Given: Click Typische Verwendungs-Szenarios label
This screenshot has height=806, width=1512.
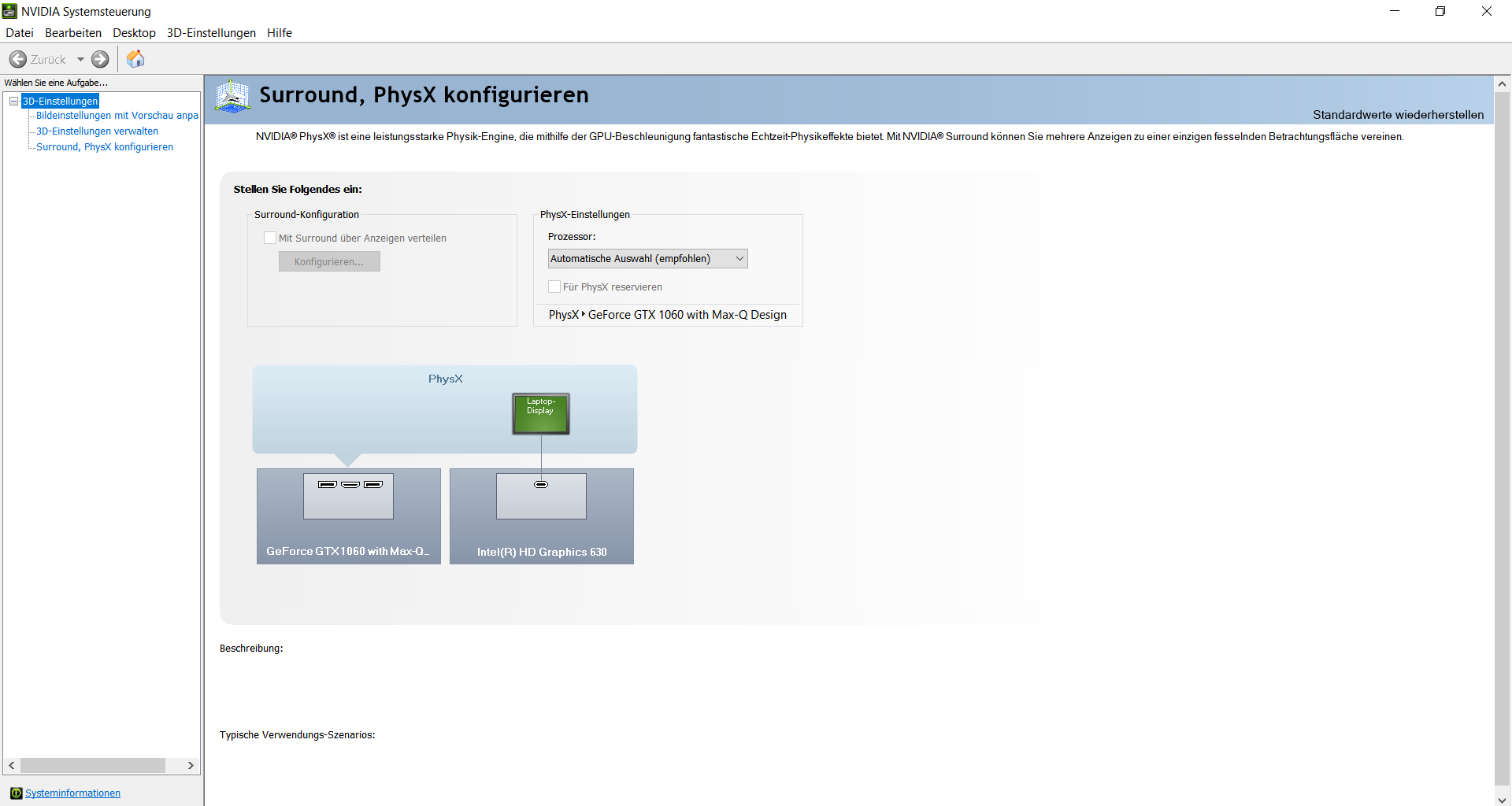Looking at the screenshot, I should [298, 735].
